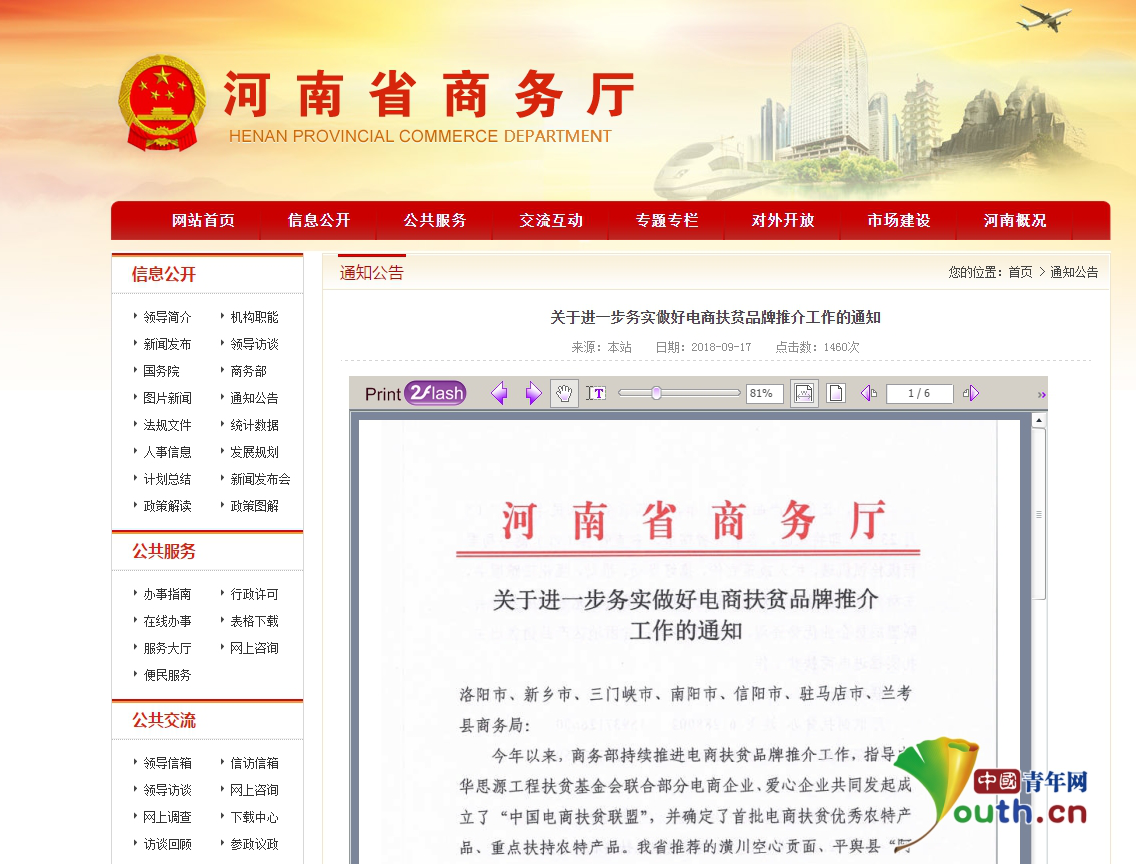Open the 领导简介 sidebar link
Screen dimensions: 1136x864
tap(167, 317)
